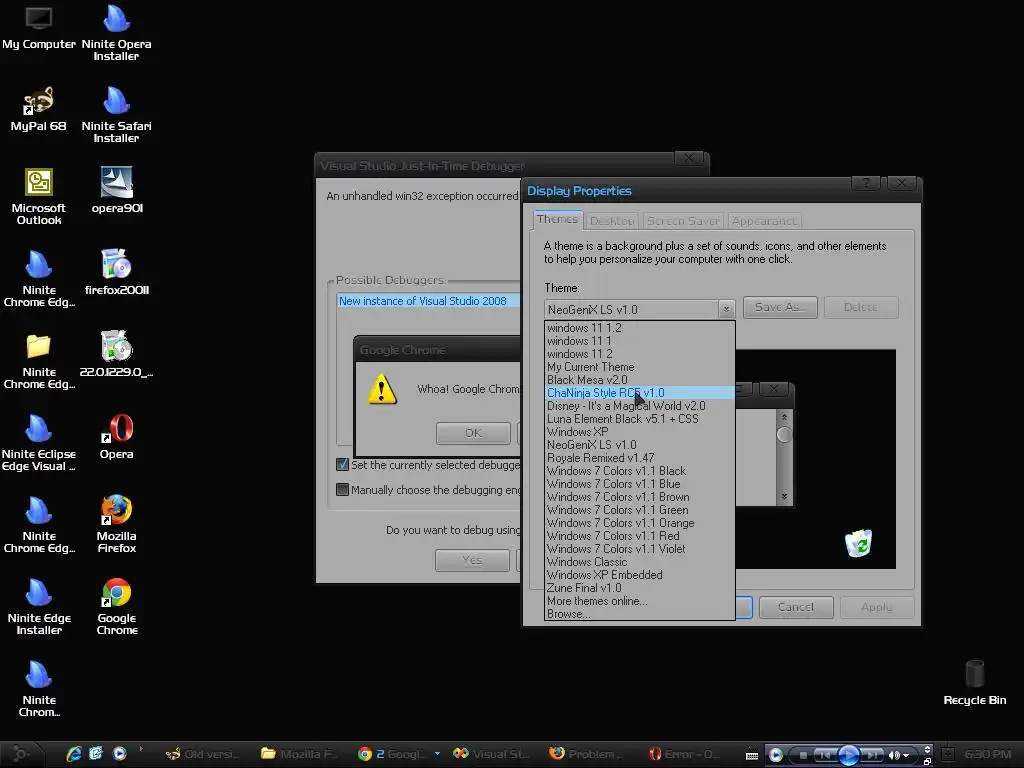This screenshot has height=768, width=1024.
Task: Choose Browse... in theme list
Action: coord(640,614)
